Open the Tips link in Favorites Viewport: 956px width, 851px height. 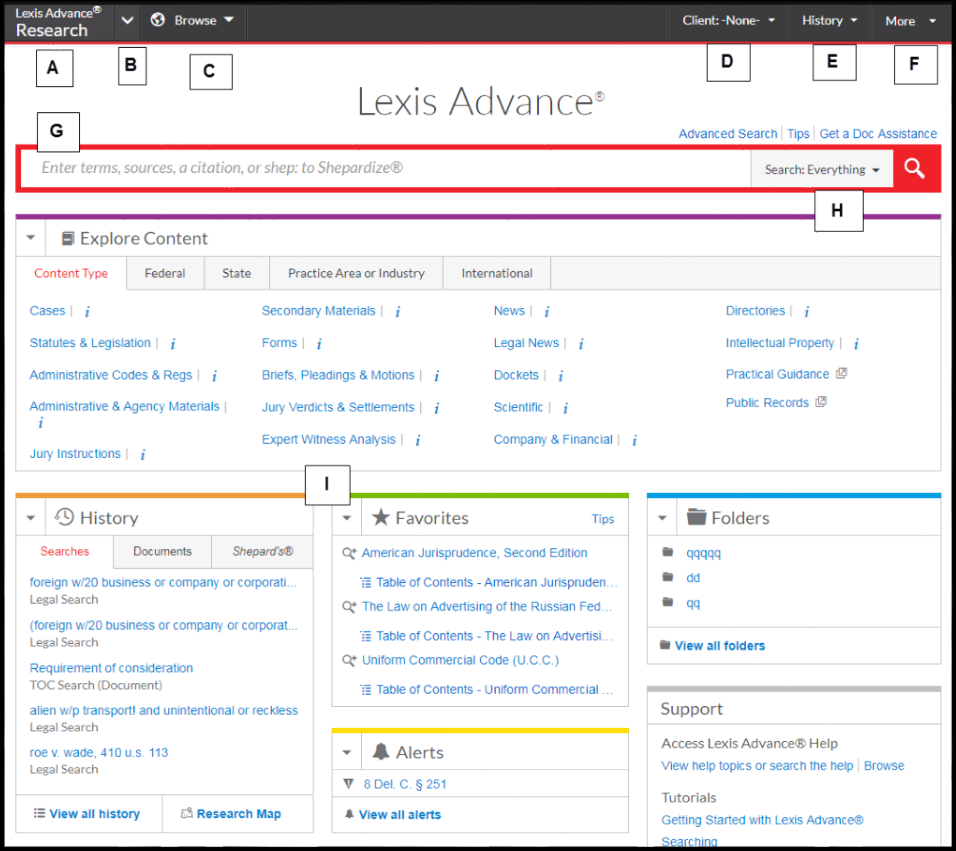pyautogui.click(x=602, y=519)
